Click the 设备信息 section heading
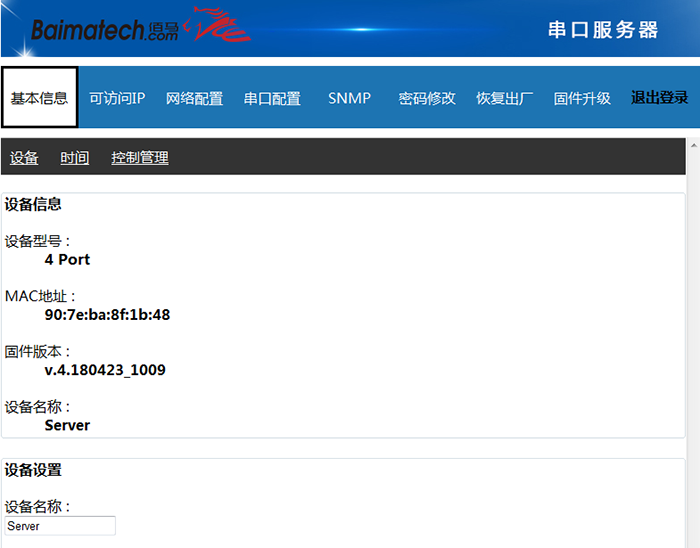 (33, 204)
